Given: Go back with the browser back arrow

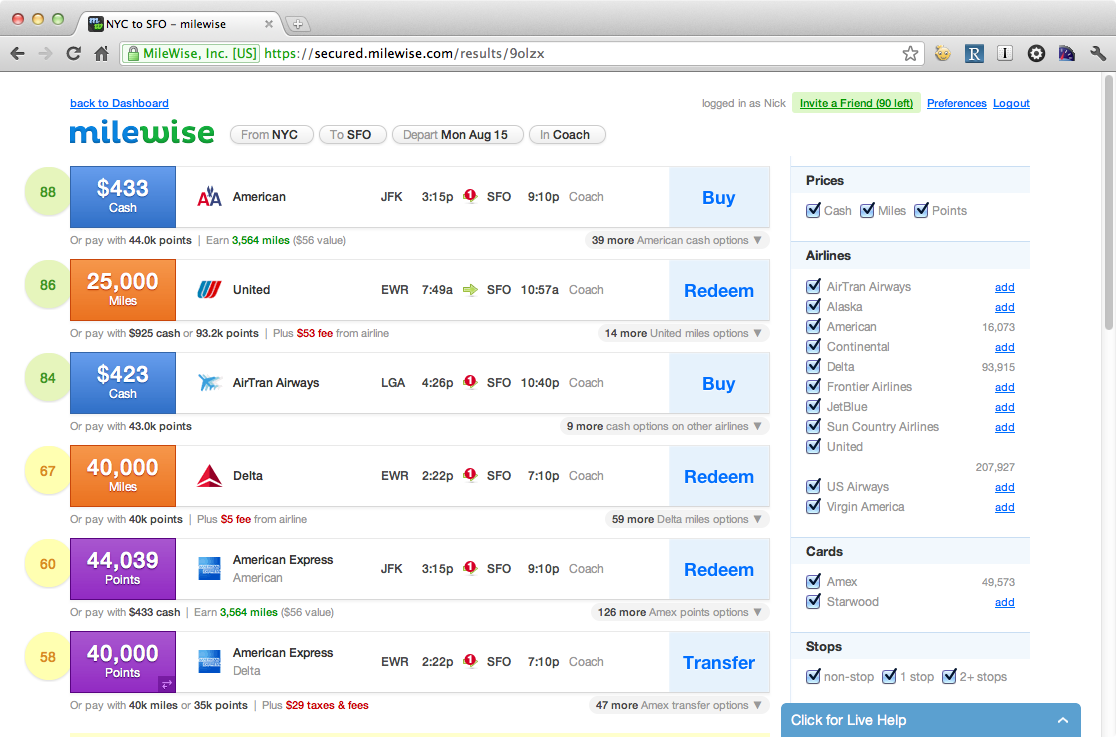Looking at the screenshot, I should tap(18, 53).
